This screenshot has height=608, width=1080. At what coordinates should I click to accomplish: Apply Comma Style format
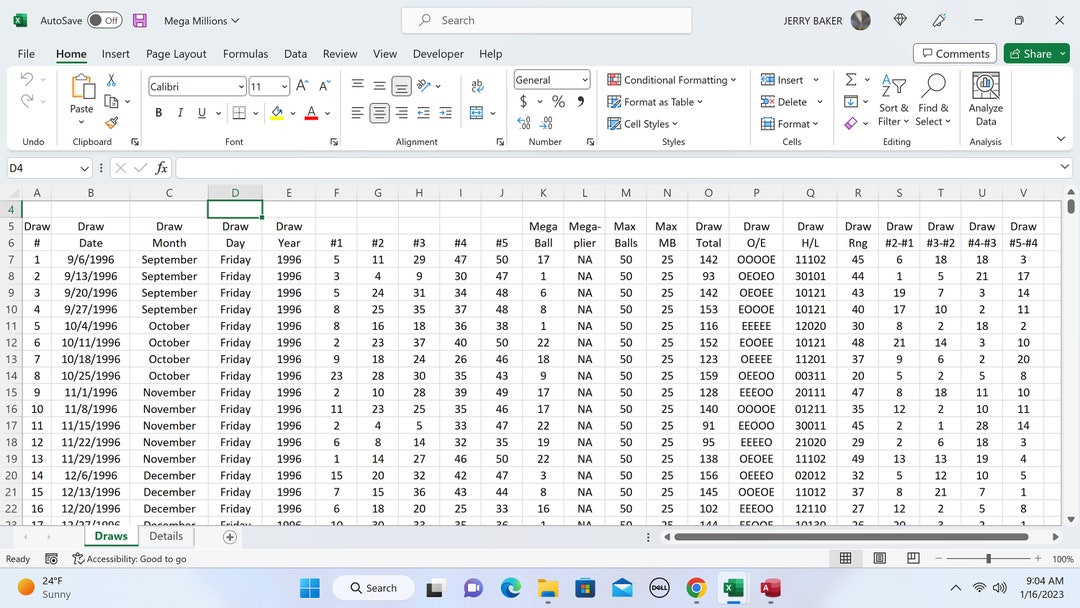coord(581,102)
